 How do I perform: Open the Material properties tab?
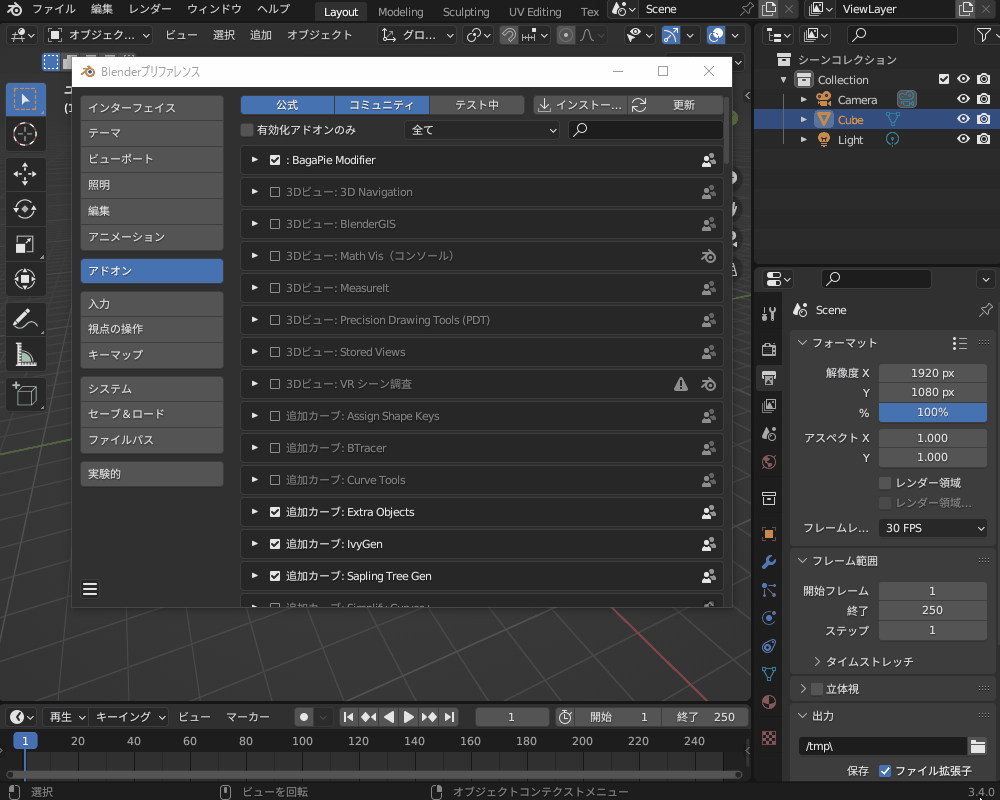768,702
